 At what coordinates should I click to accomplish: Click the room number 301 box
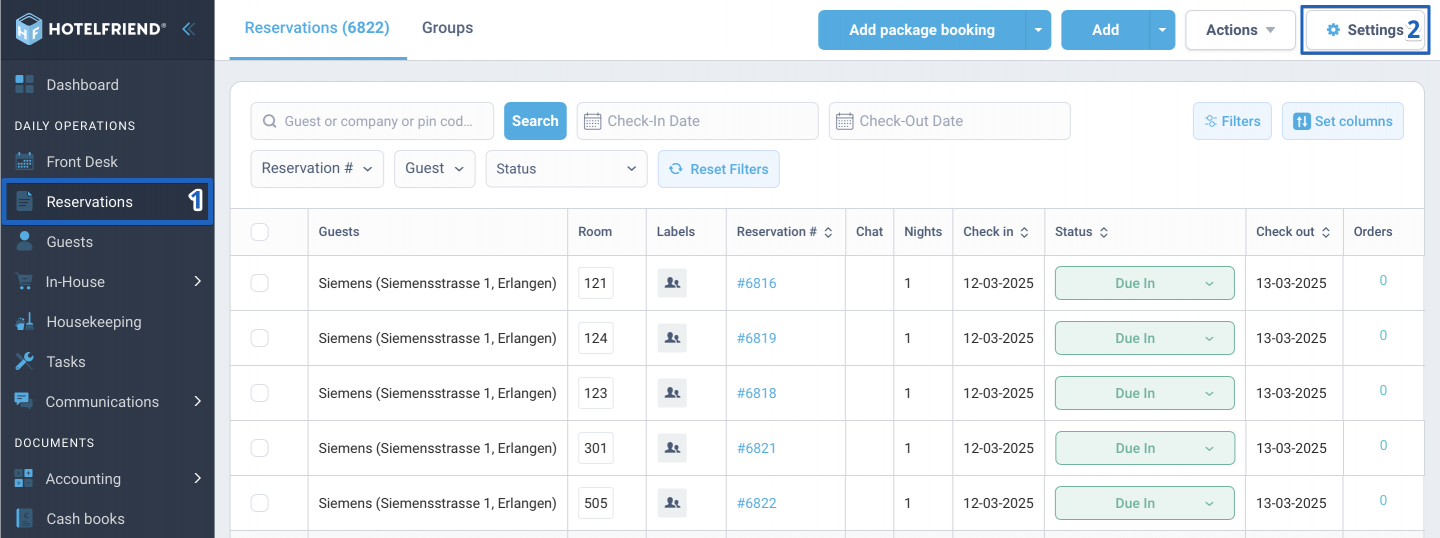point(596,448)
